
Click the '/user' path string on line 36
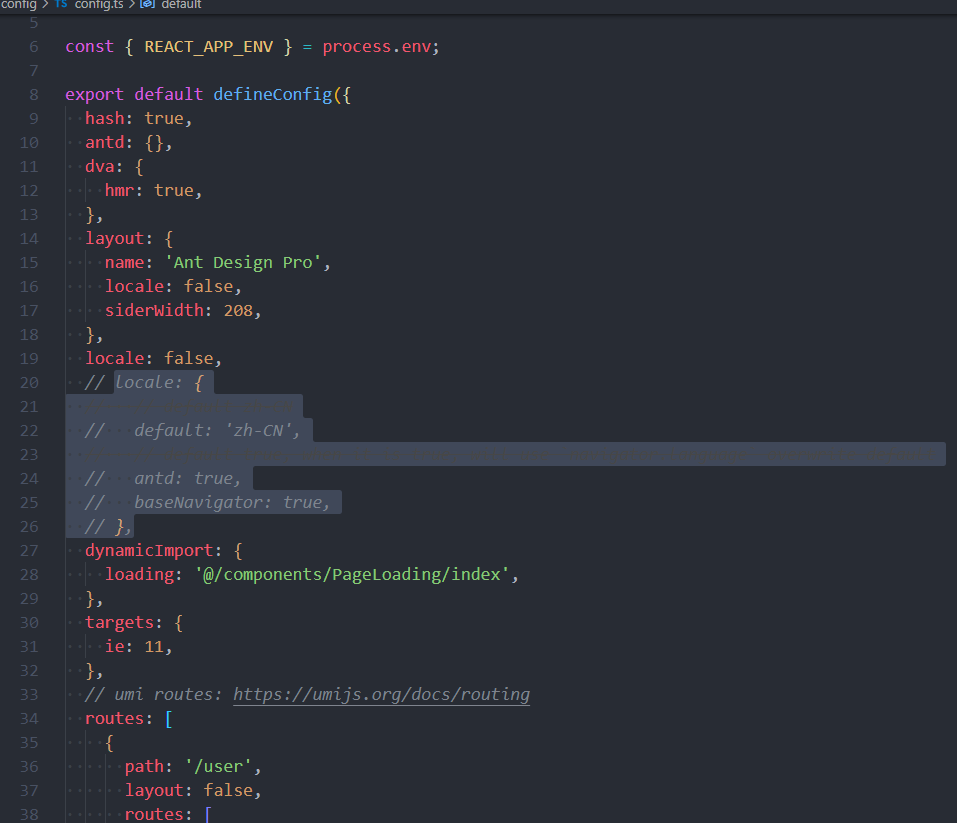(217, 766)
